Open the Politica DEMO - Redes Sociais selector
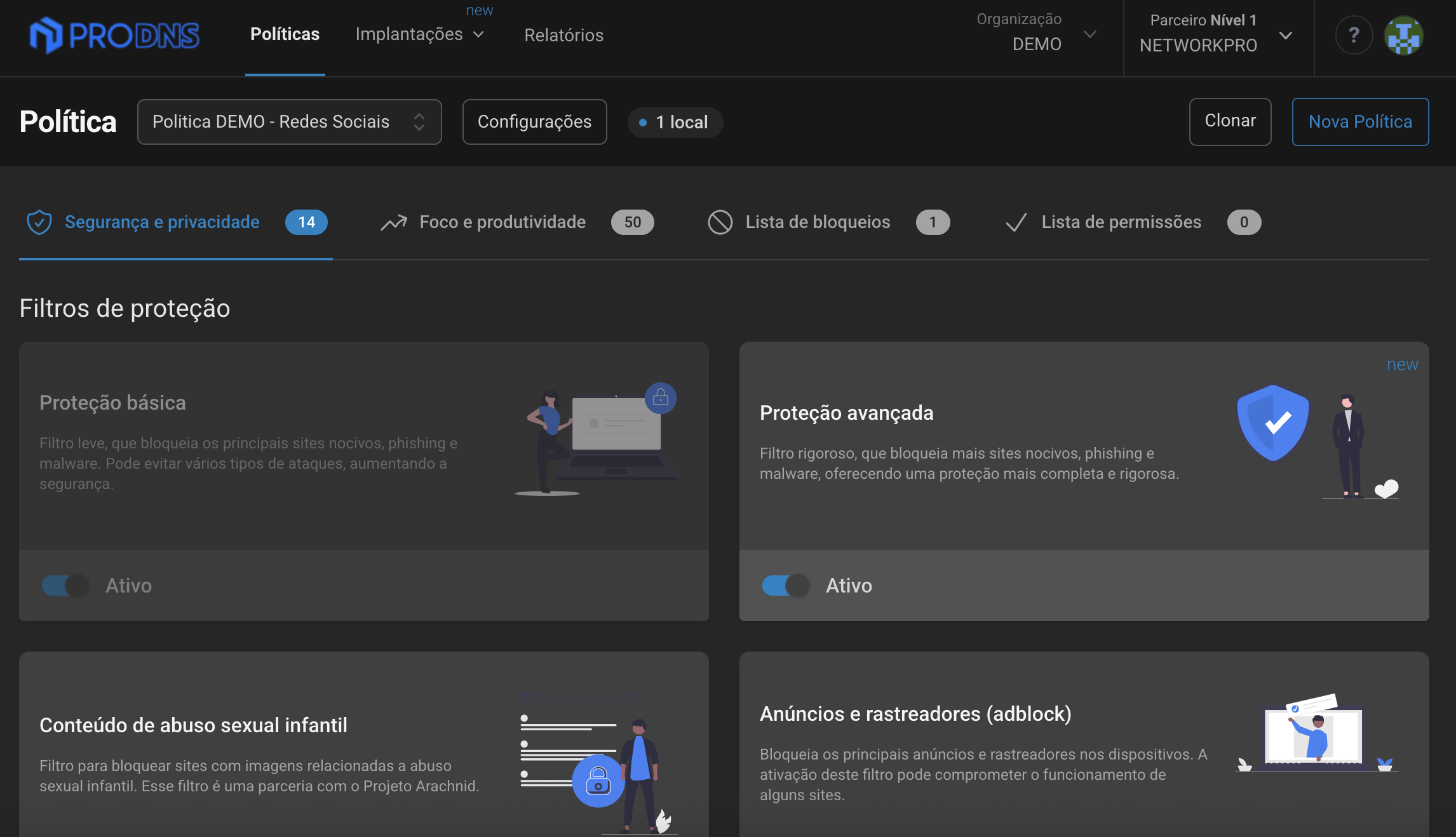Screen dimensions: 1456x837 pyautogui.click(x=289, y=121)
